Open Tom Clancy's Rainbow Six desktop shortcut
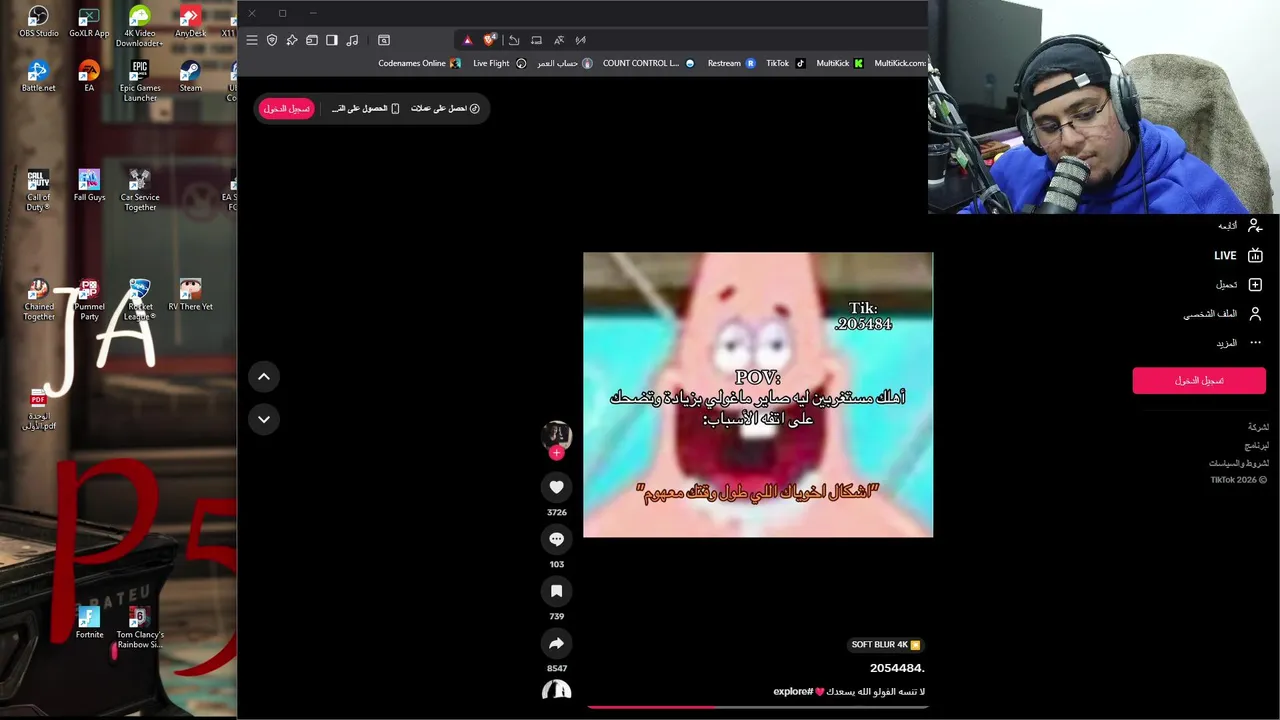The image size is (1280, 720). 140,628
